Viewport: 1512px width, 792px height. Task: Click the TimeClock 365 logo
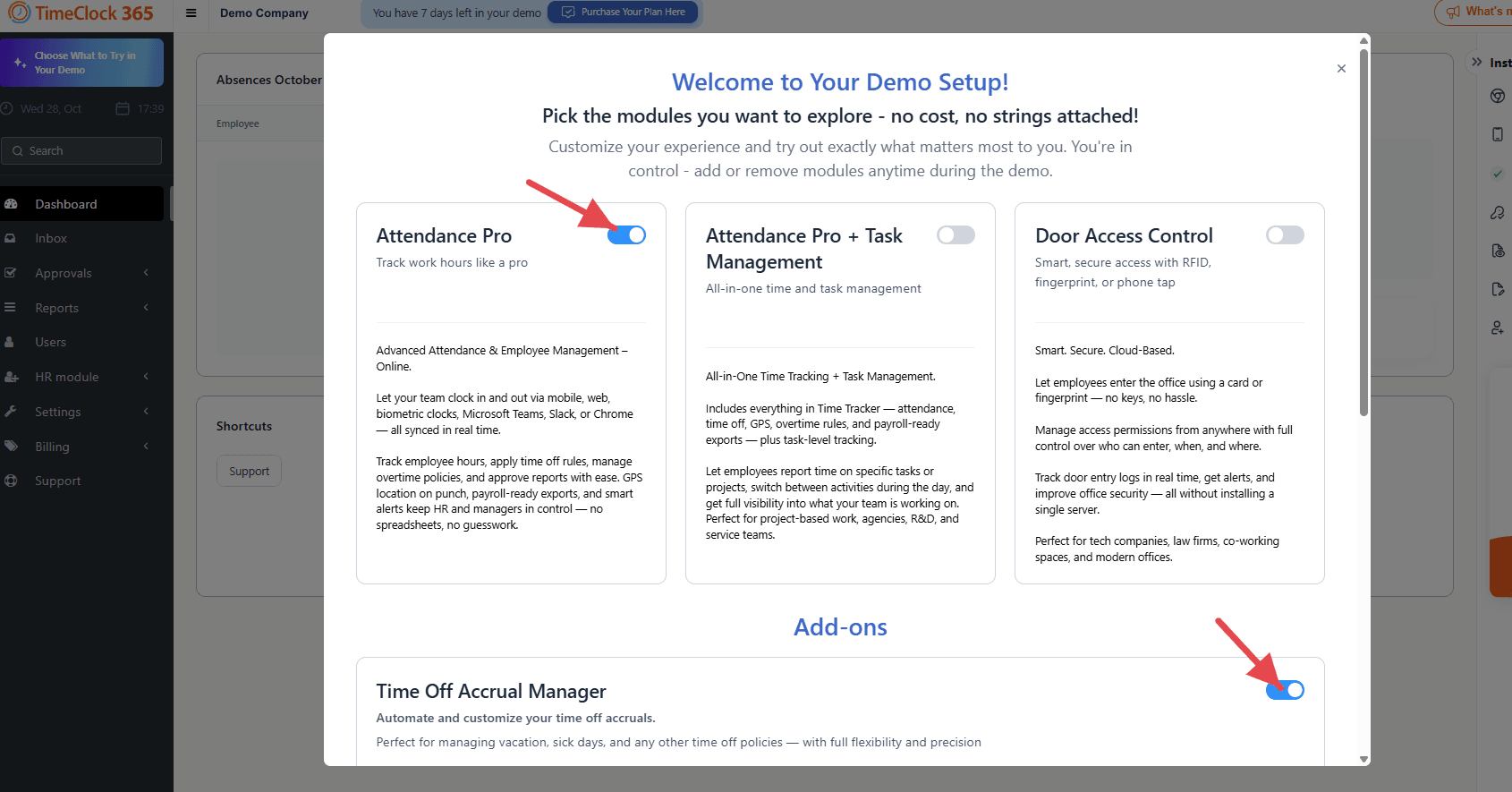pyautogui.click(x=81, y=13)
